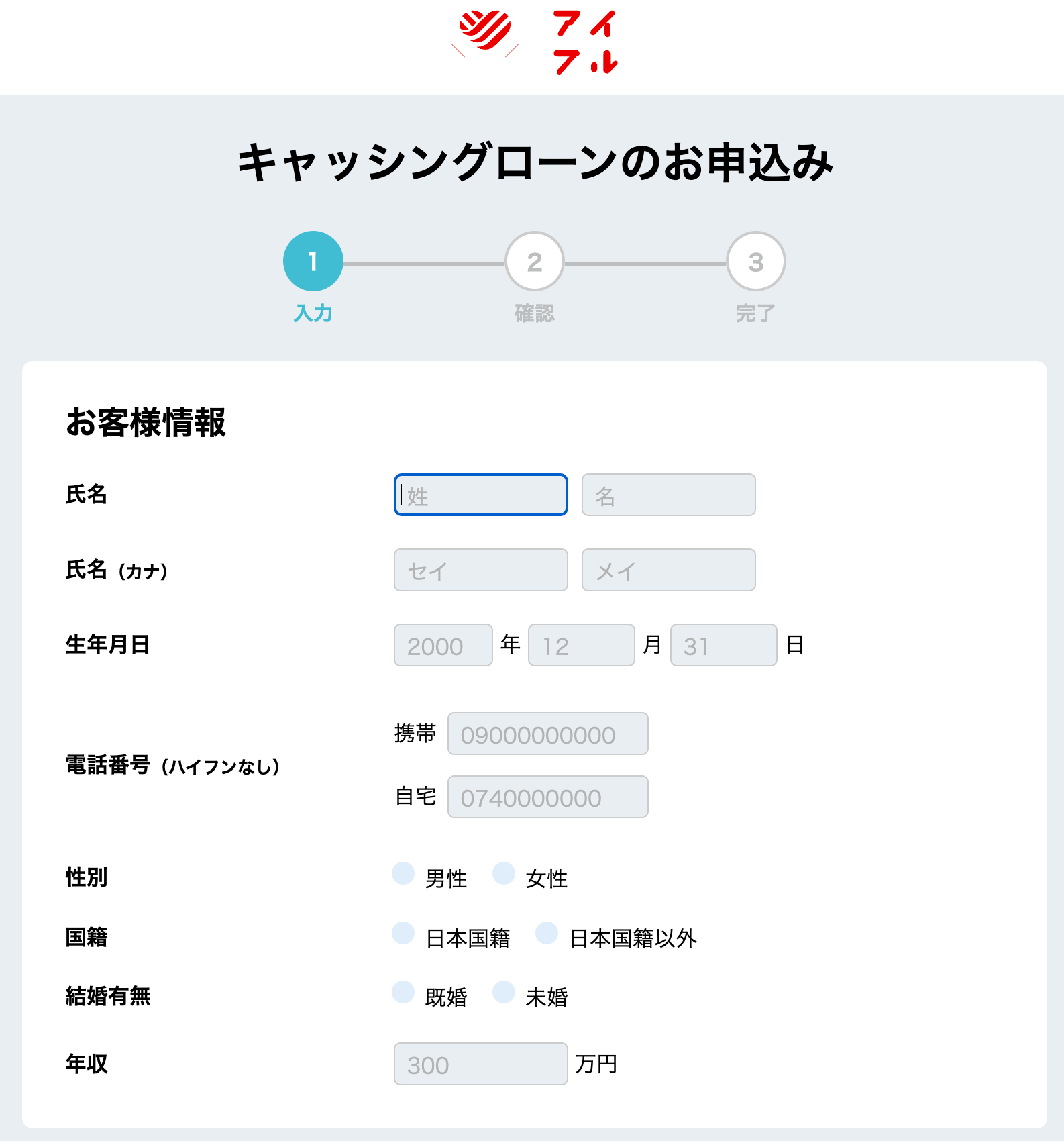Click the 万円 unit text
Screen dimensions: 1064x1141
(x=596, y=1064)
